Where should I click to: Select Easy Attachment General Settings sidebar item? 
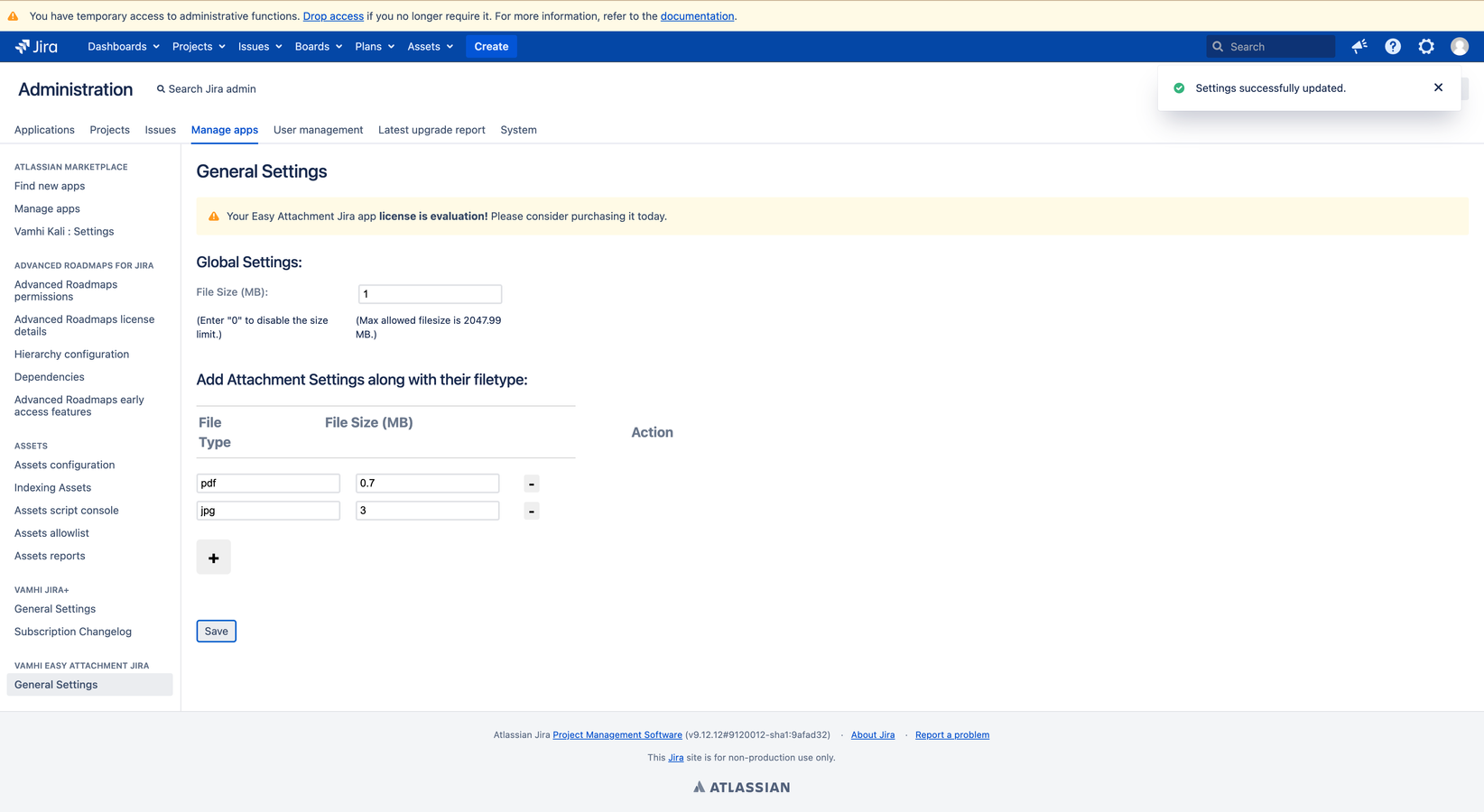coord(89,685)
